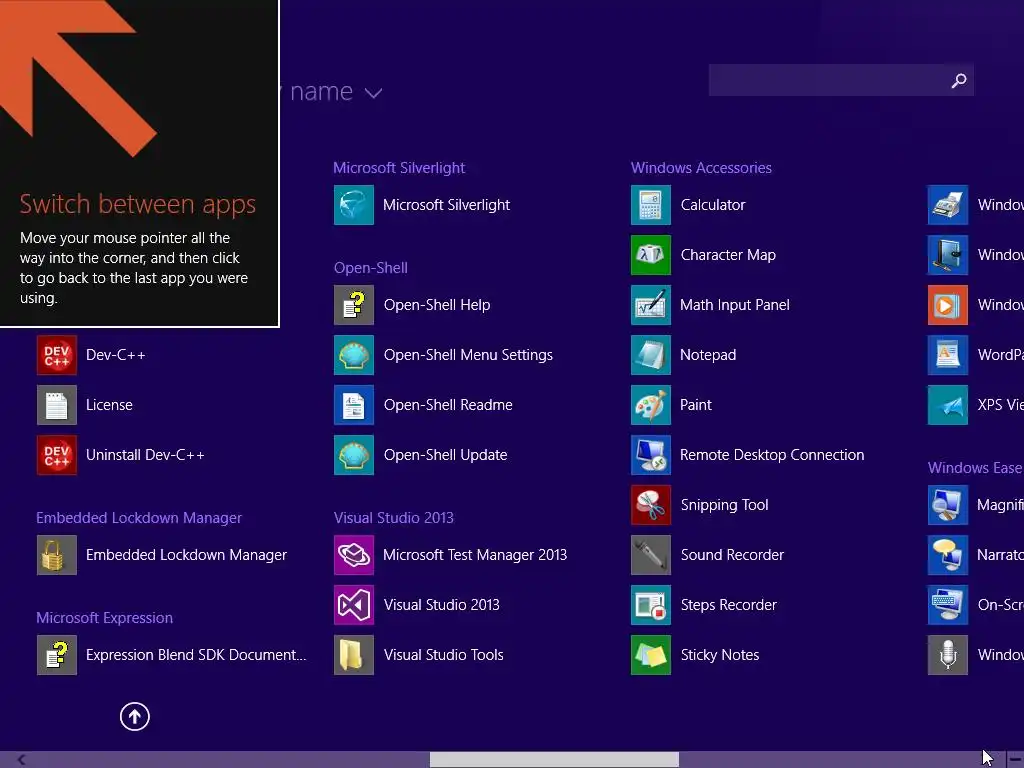Launch Math Input Panel icon
This screenshot has width=1024, height=768.
tap(651, 305)
